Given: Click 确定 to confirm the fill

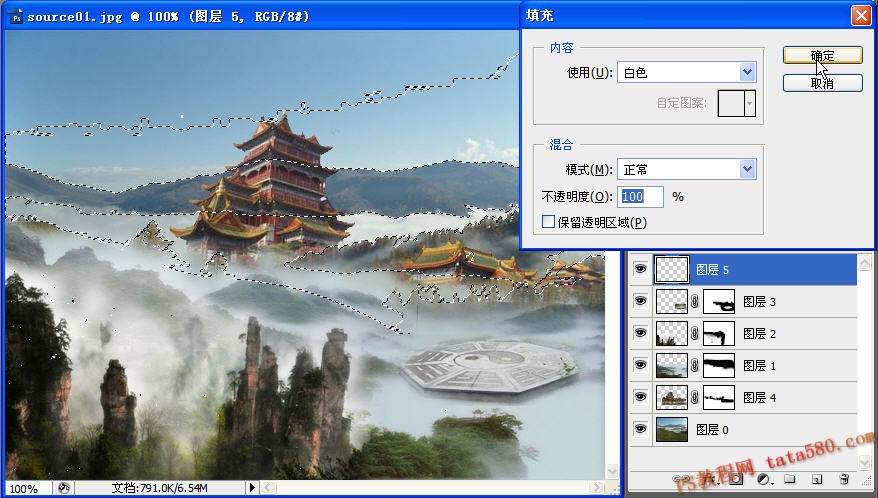Looking at the screenshot, I should [823, 55].
